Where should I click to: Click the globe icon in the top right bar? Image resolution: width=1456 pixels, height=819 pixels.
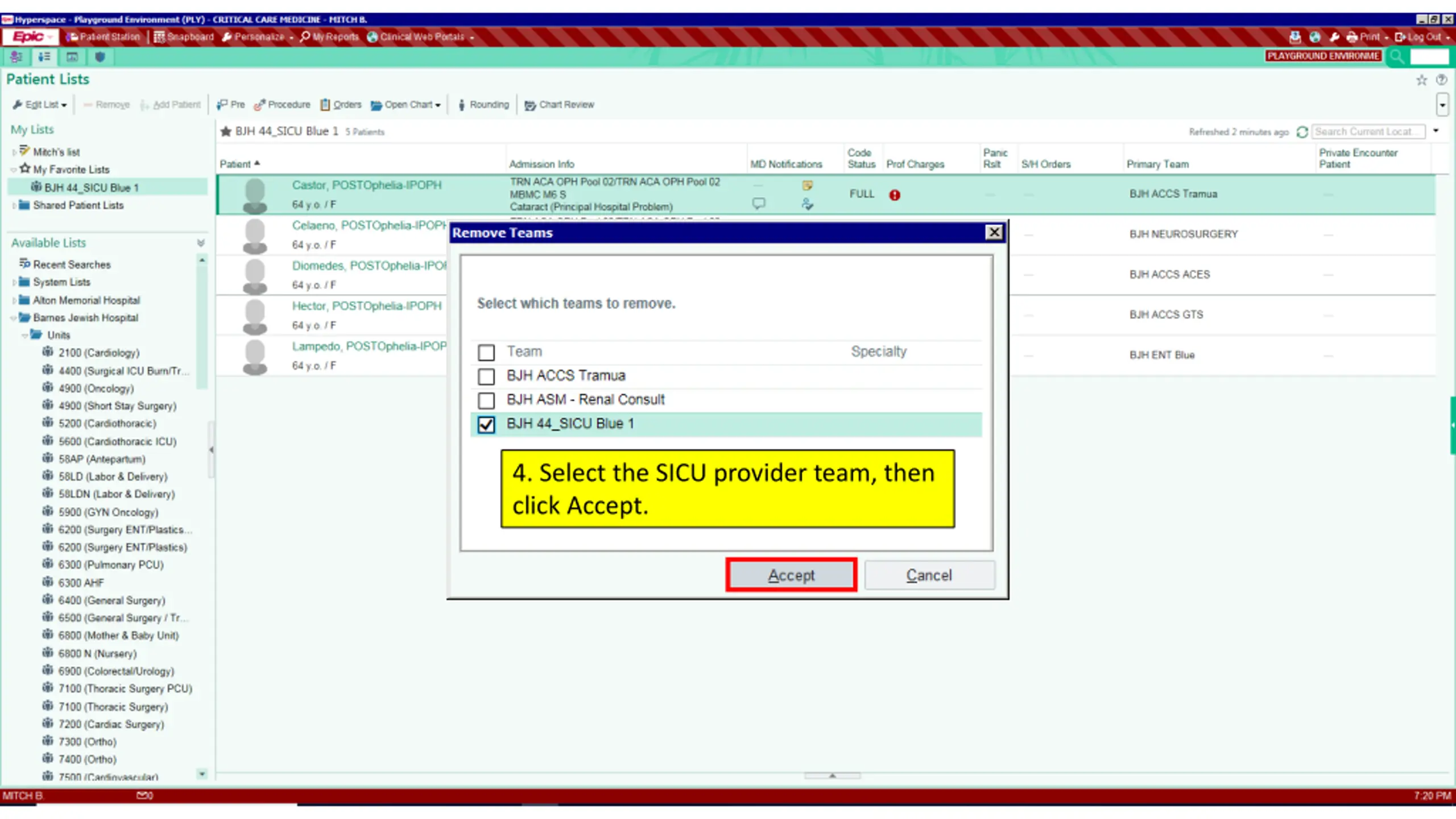(x=1314, y=37)
